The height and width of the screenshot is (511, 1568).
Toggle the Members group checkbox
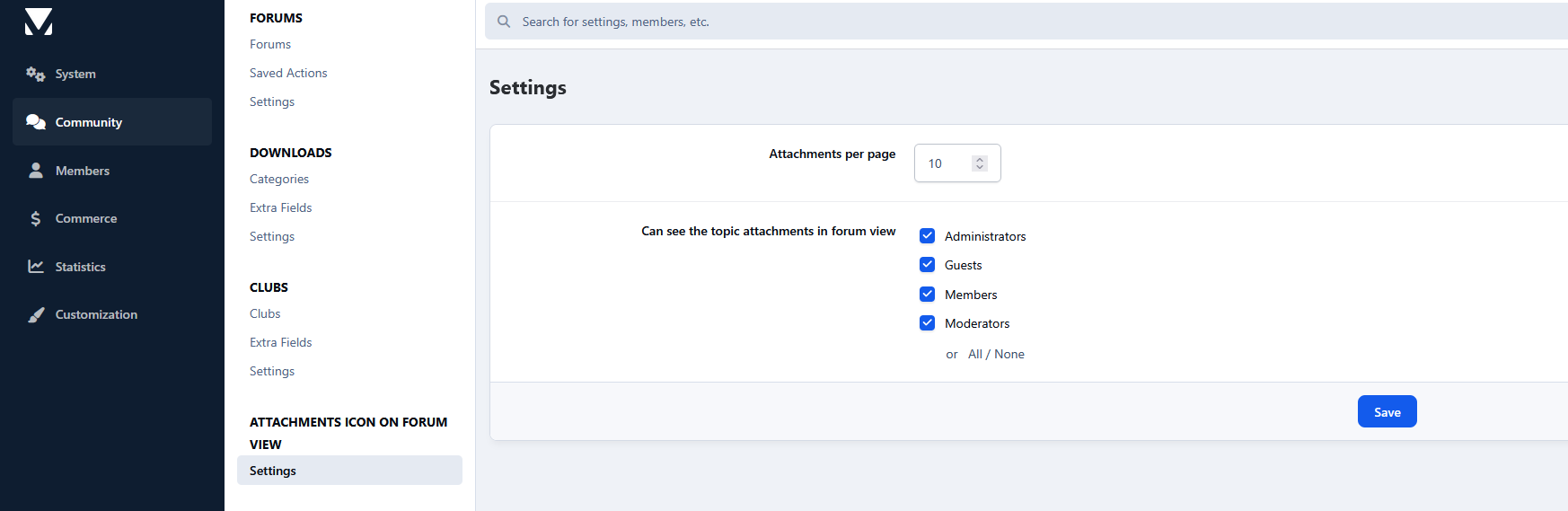pyautogui.click(x=928, y=295)
